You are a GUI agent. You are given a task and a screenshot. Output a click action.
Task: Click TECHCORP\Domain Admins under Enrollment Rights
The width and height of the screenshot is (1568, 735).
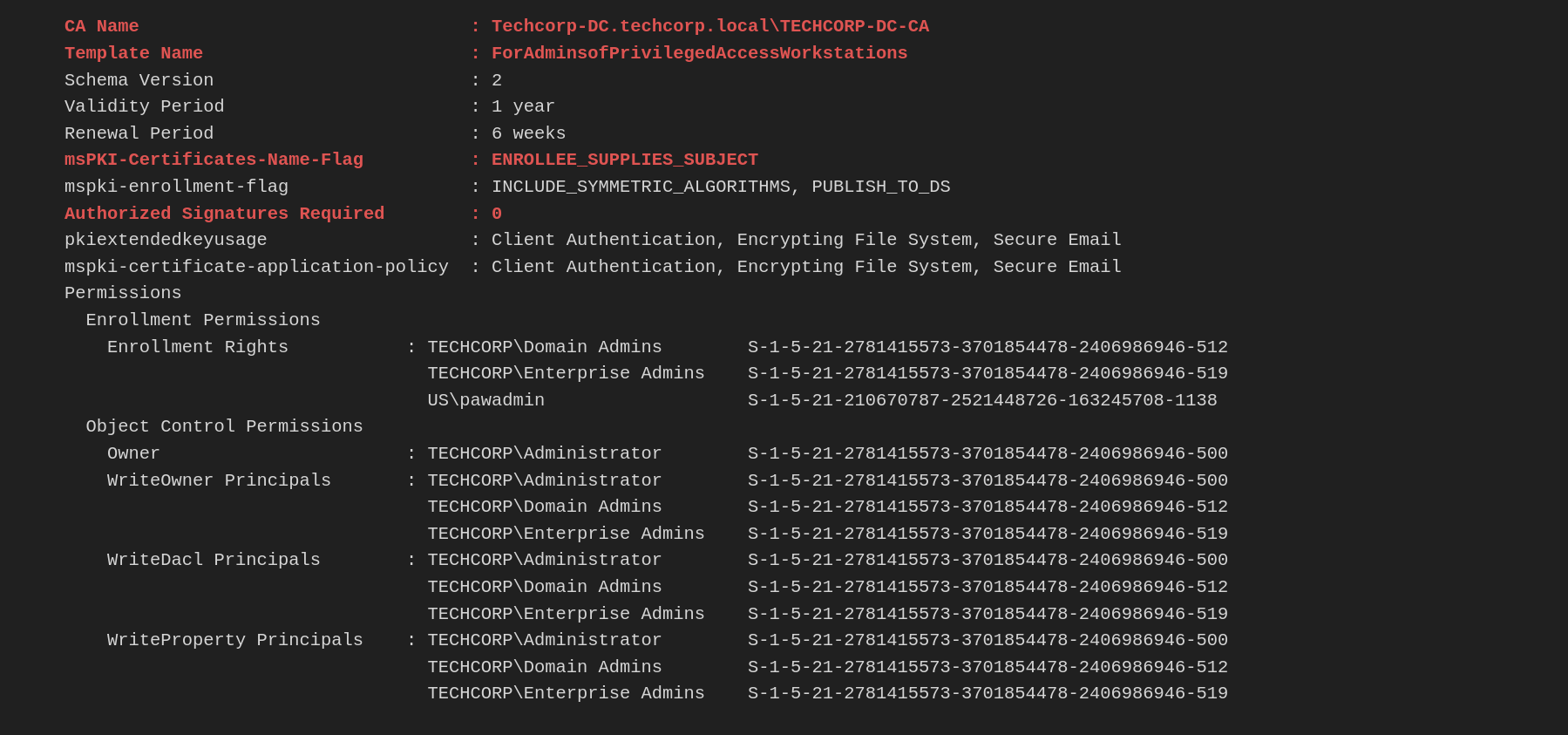tap(544, 347)
